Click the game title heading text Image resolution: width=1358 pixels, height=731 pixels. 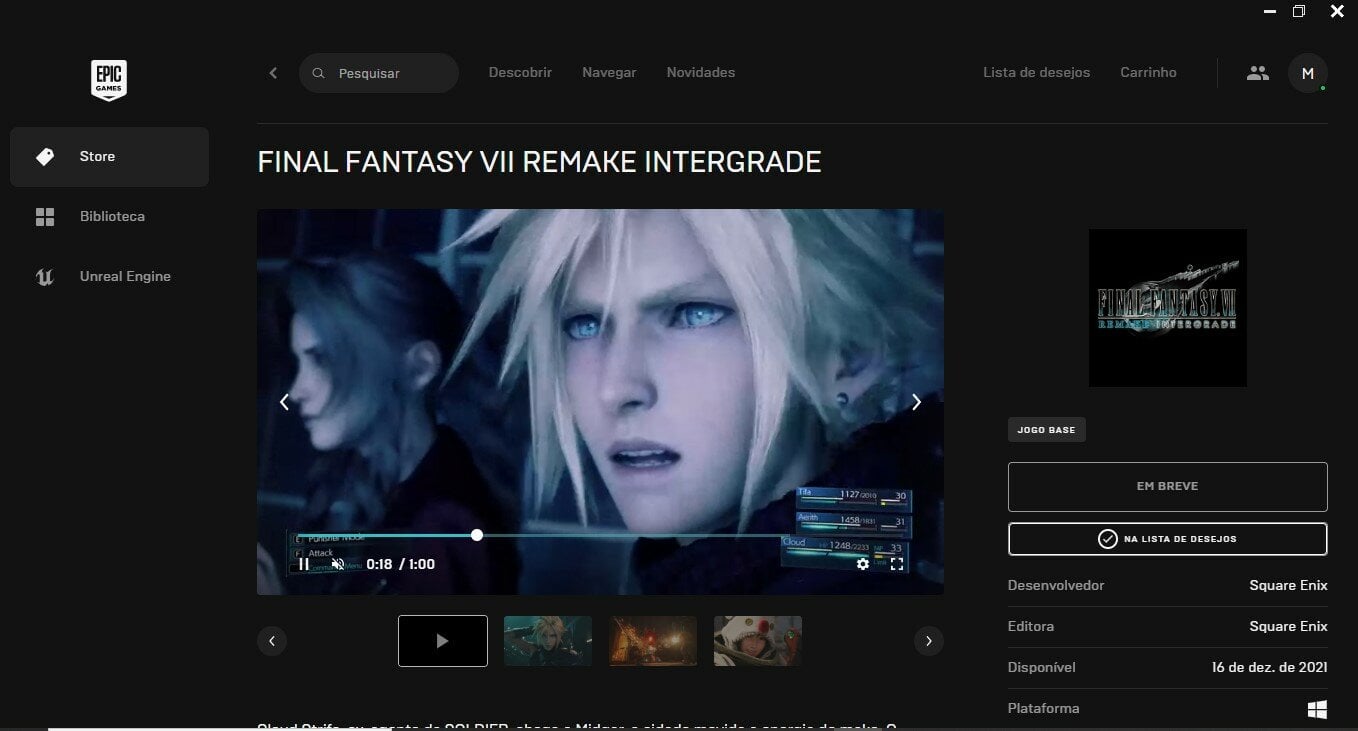pos(539,162)
